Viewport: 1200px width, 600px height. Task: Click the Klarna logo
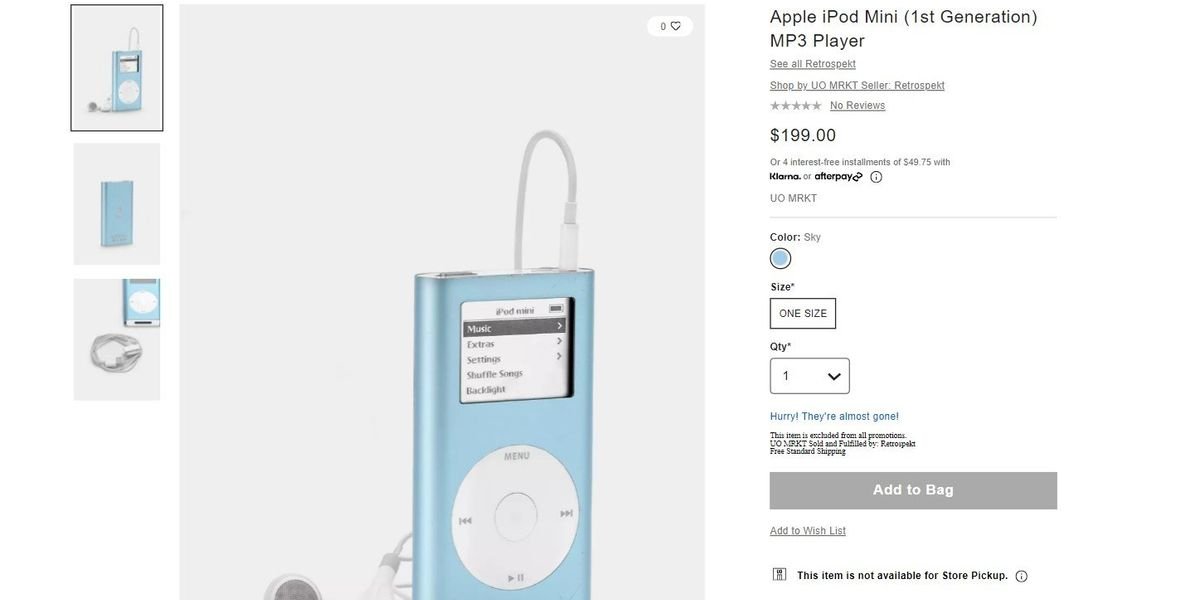pos(785,177)
